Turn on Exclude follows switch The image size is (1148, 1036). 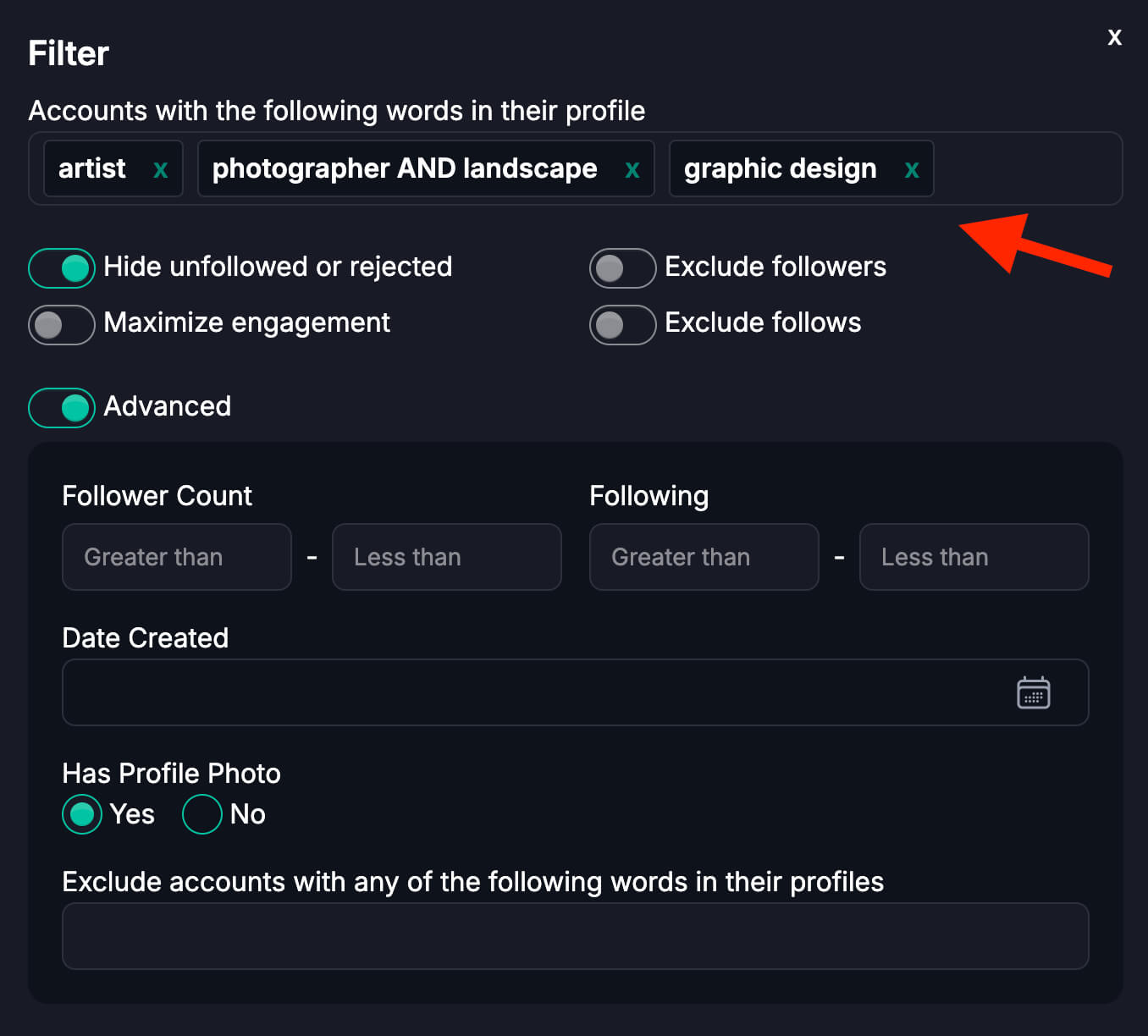[x=623, y=325]
